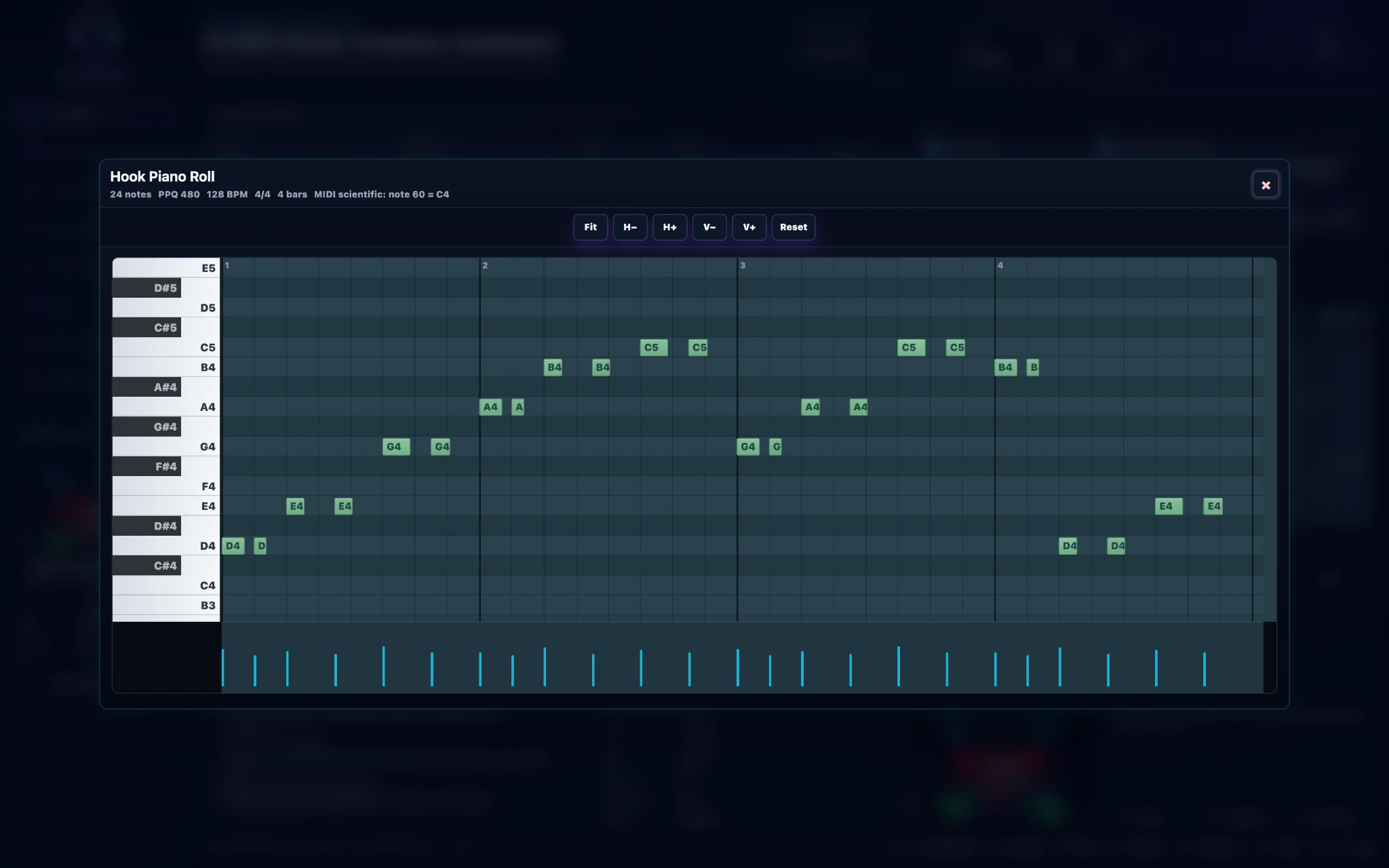This screenshot has height=868, width=1389.
Task: Click the velocity bar under bar 3 start
Action: coord(738,667)
